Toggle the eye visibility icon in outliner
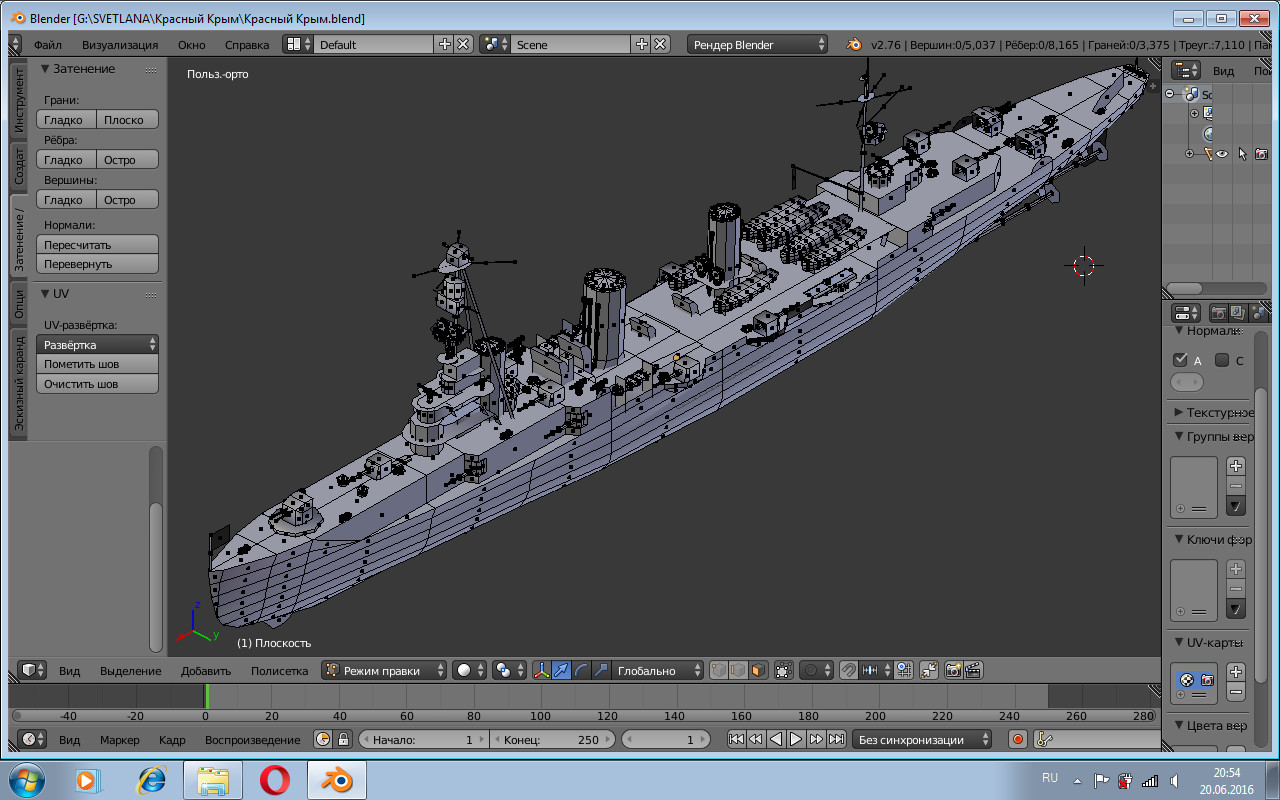 click(1222, 154)
